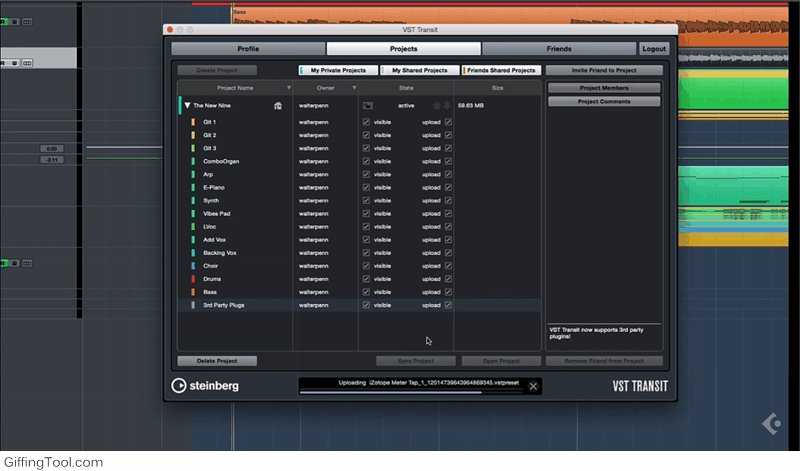Viewport: 800px width, 471px height.
Task: Click the Steinberg logo icon
Action: click(x=179, y=386)
